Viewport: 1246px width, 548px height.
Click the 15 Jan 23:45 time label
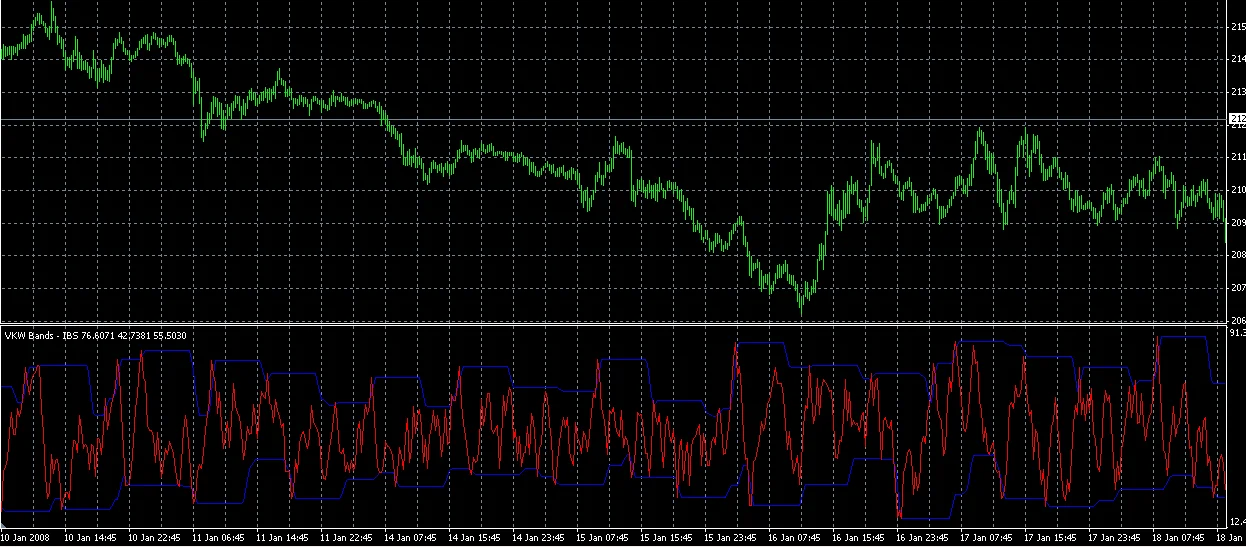point(730,538)
